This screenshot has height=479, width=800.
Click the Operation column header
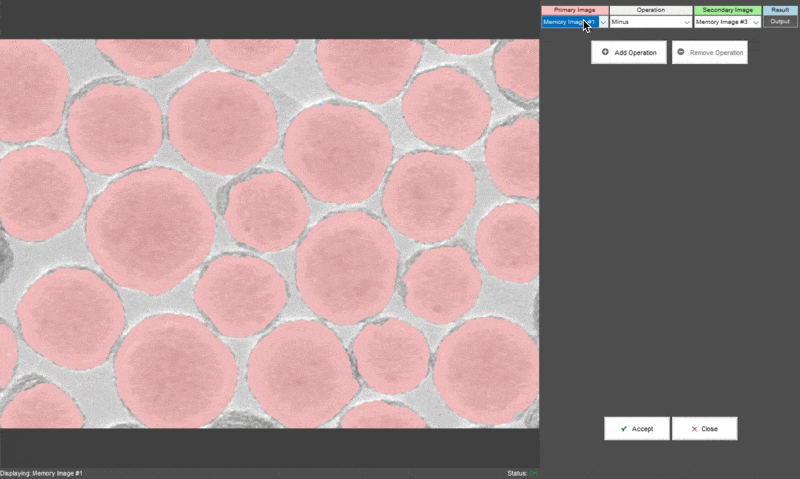tap(651, 10)
